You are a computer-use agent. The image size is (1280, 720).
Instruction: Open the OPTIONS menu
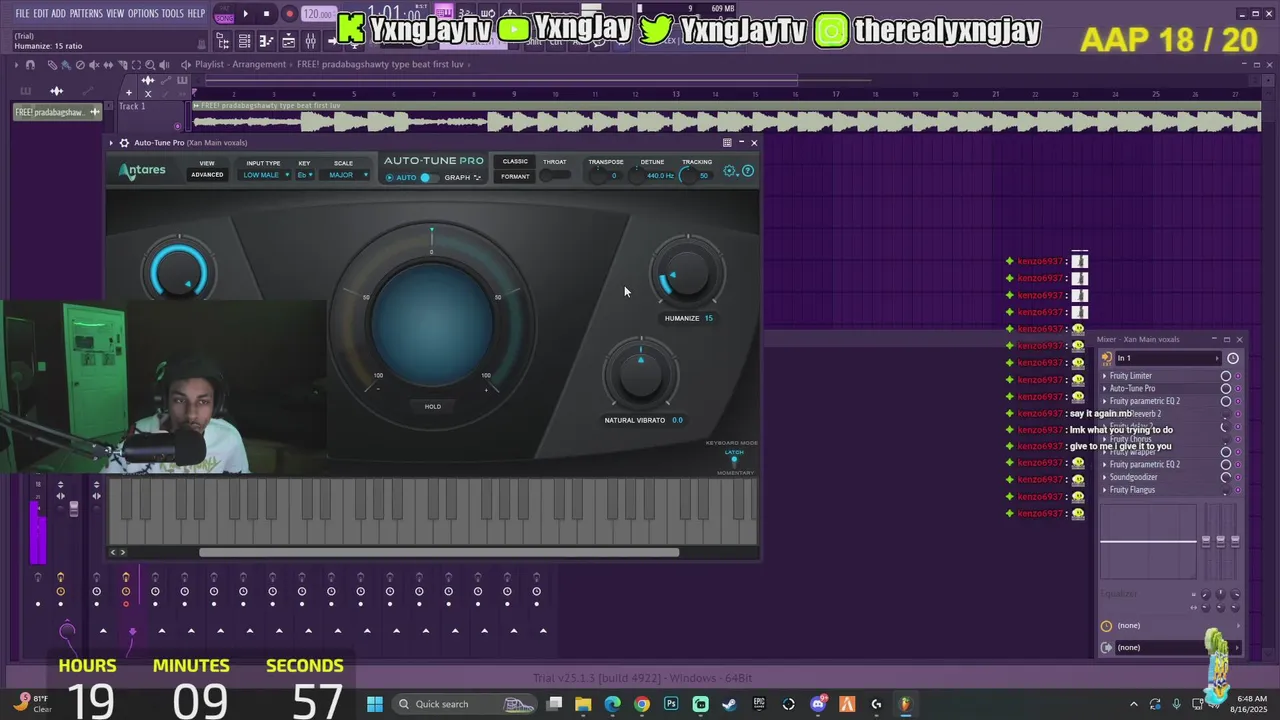point(143,13)
